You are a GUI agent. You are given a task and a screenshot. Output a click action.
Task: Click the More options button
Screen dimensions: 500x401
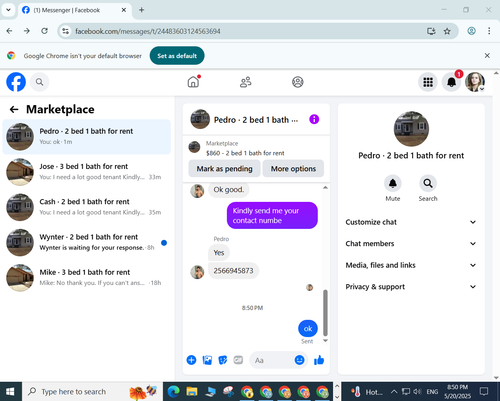pos(293,169)
